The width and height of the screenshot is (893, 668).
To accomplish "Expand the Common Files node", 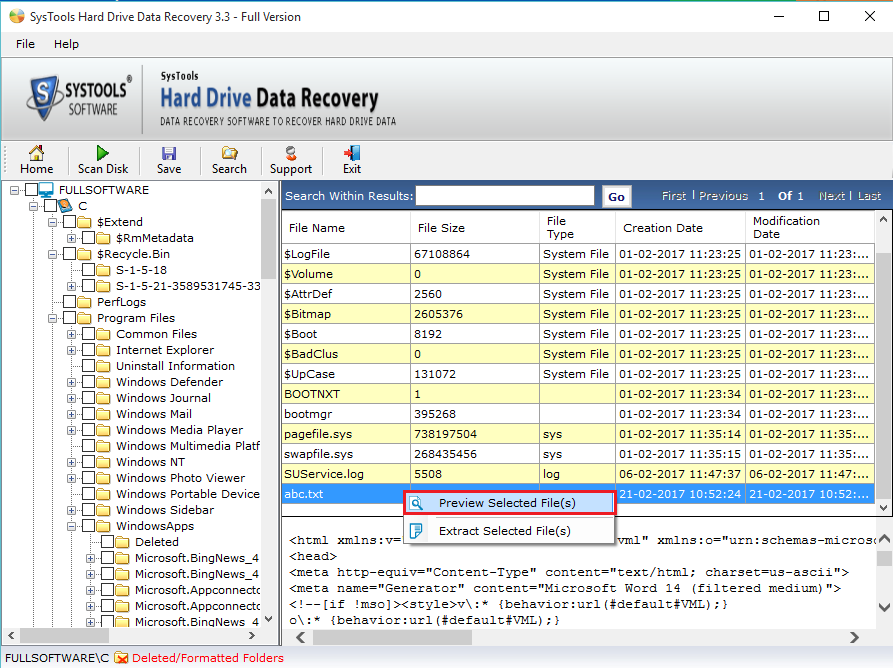I will 72,334.
